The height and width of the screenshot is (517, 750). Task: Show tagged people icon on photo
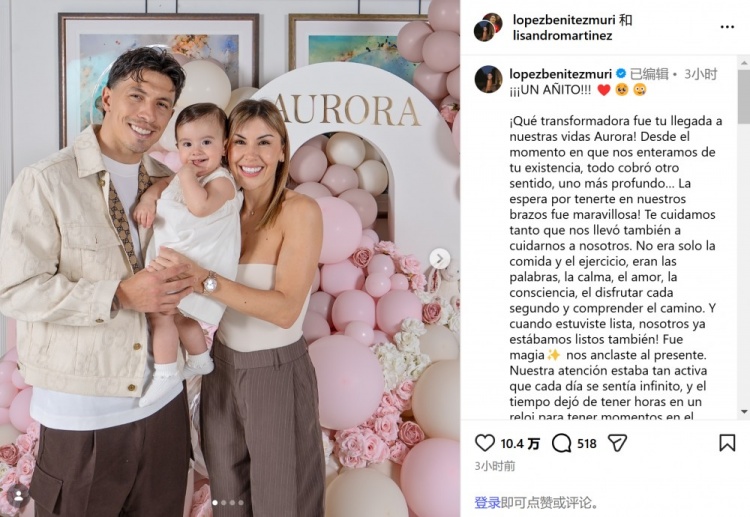pos(19,496)
